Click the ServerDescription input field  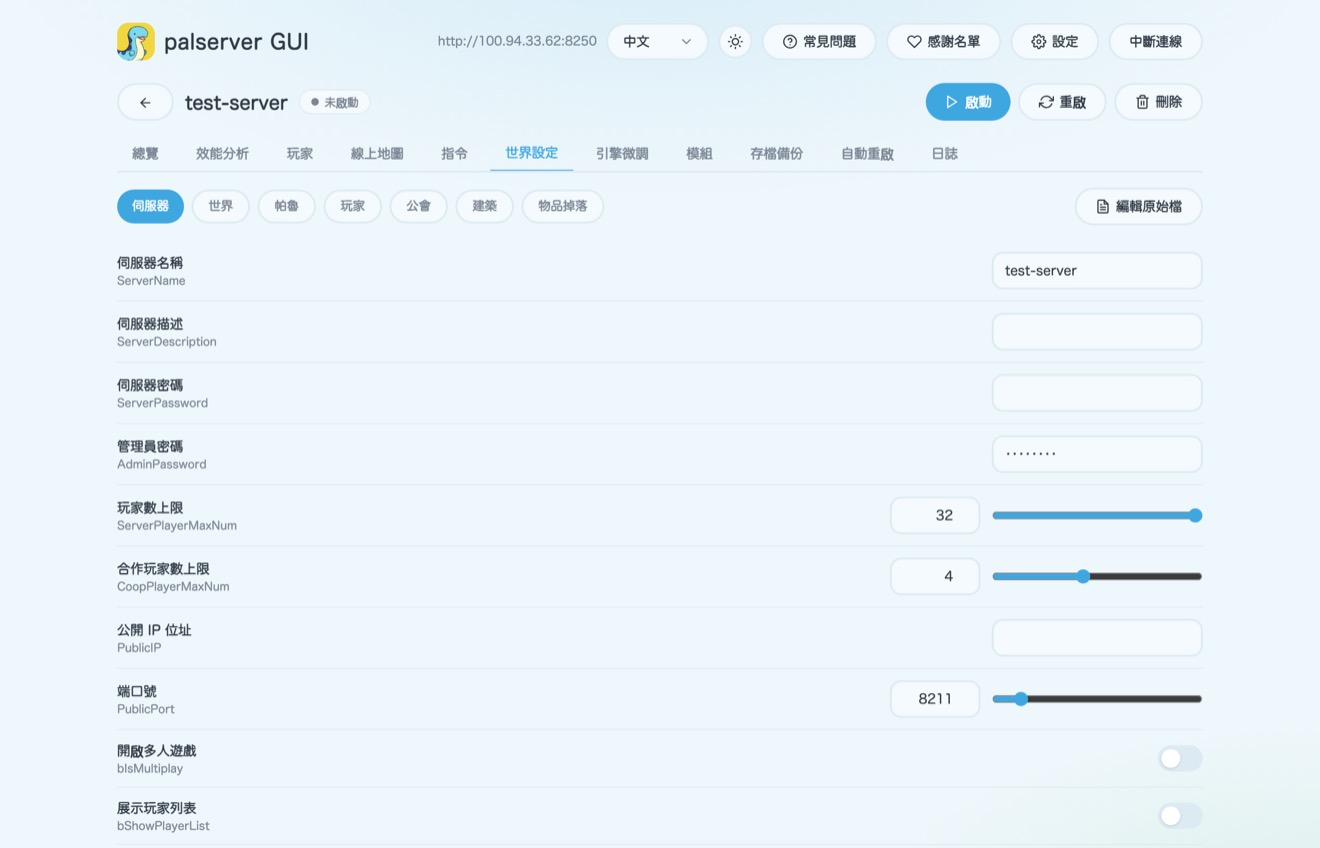coord(1097,332)
